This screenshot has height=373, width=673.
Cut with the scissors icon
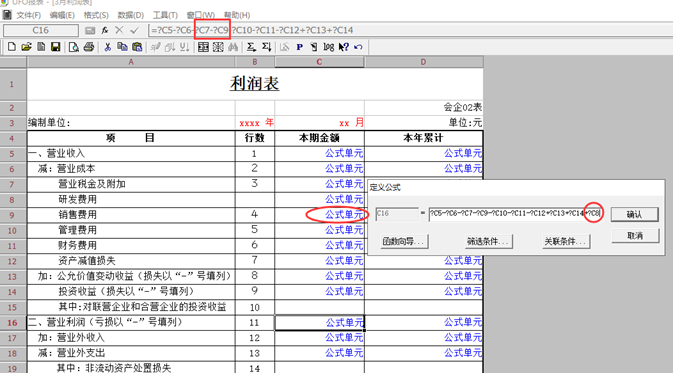click(x=108, y=47)
